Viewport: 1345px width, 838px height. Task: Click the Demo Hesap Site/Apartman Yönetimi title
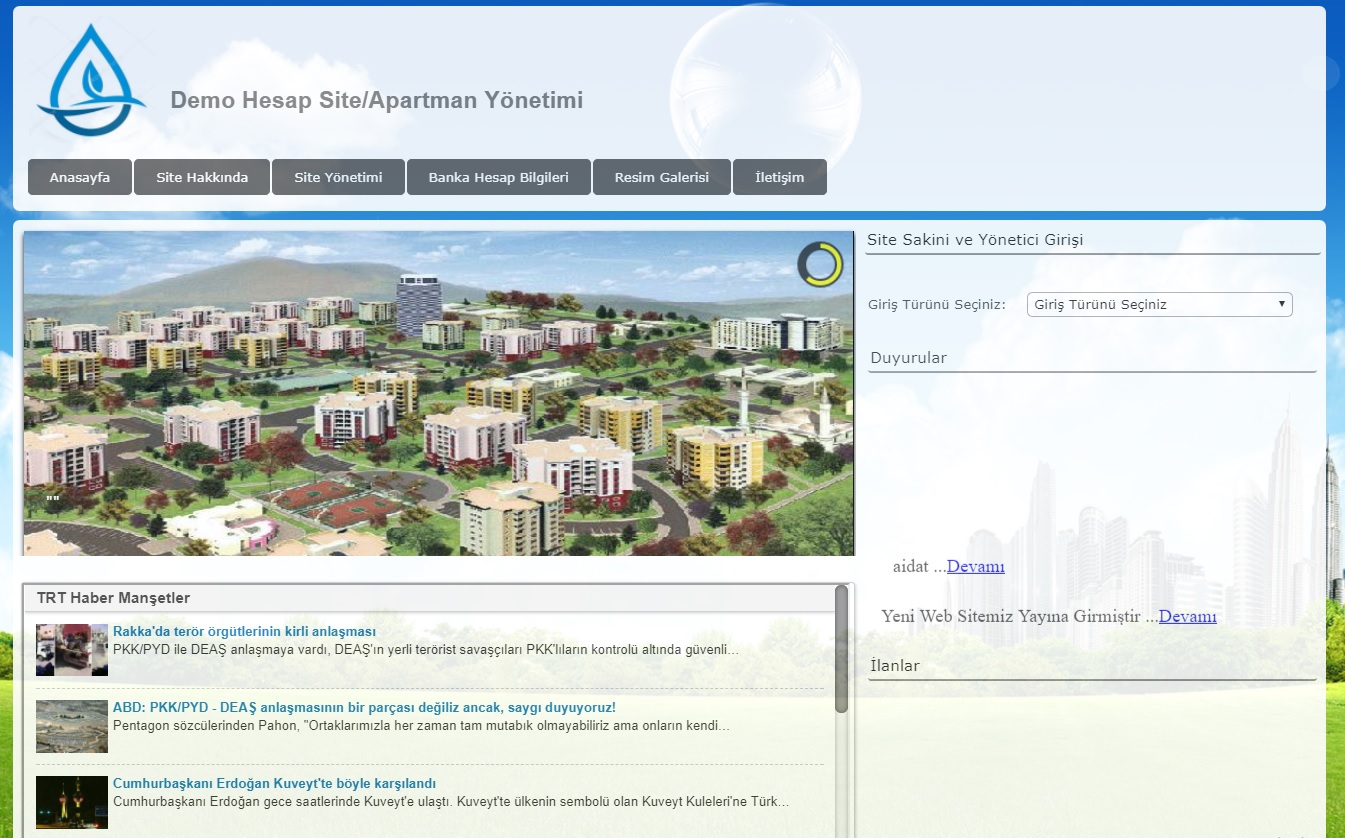(376, 101)
